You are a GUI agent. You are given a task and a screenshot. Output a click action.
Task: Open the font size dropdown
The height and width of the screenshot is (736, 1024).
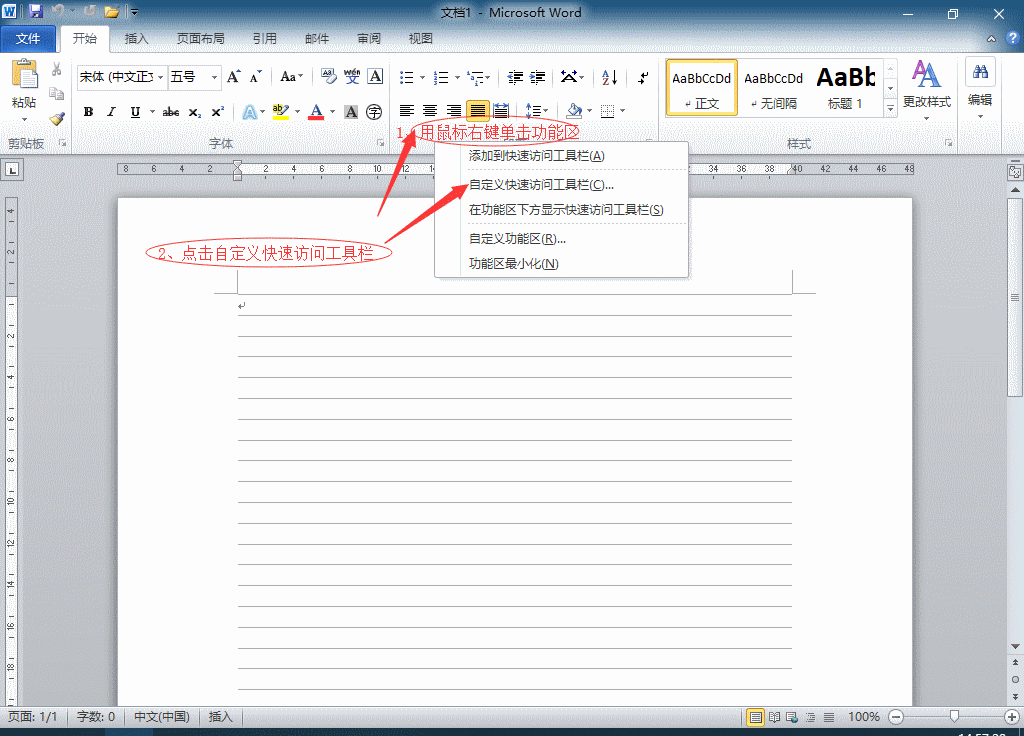214,78
